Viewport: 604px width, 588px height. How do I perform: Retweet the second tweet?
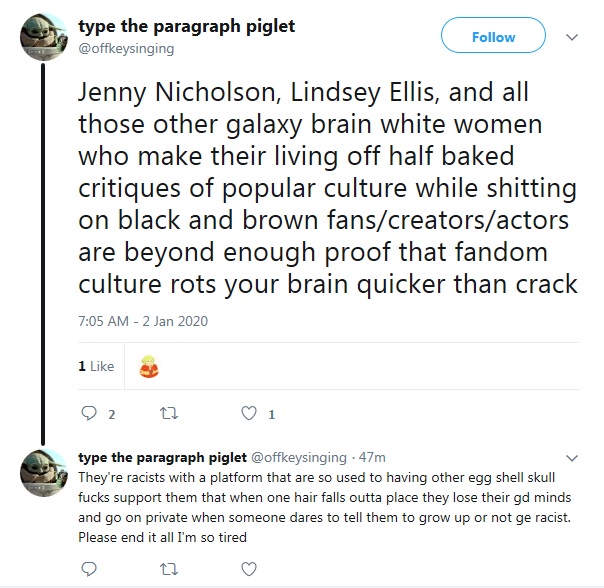click(x=168, y=568)
